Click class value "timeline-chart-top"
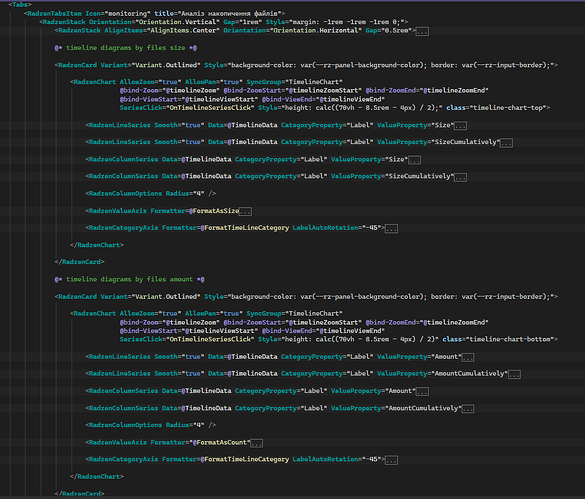The image size is (585, 499). pos(508,108)
